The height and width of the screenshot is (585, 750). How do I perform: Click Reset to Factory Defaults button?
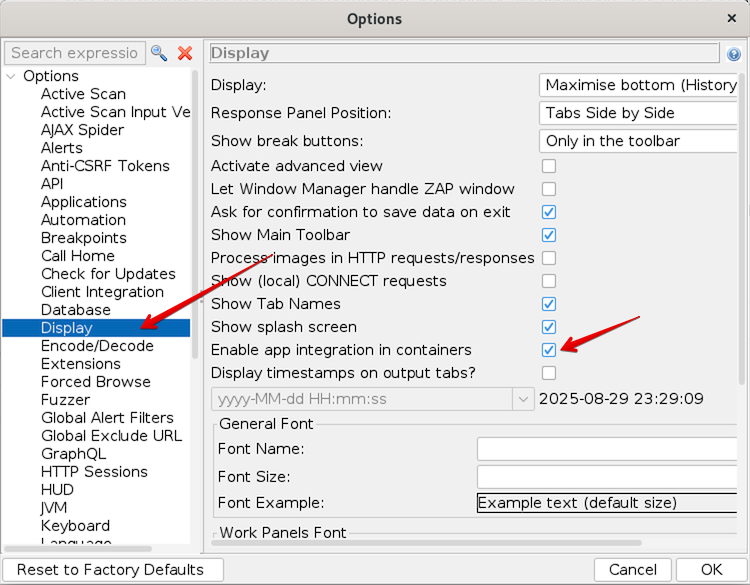click(x=110, y=570)
